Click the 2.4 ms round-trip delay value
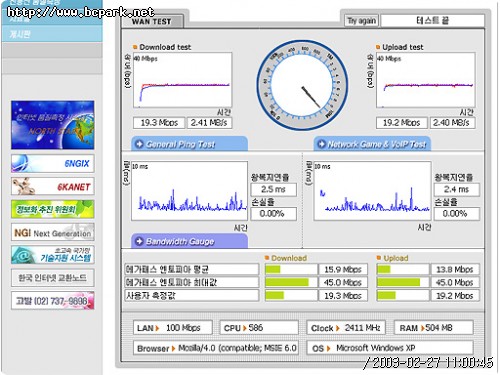 (x=457, y=189)
